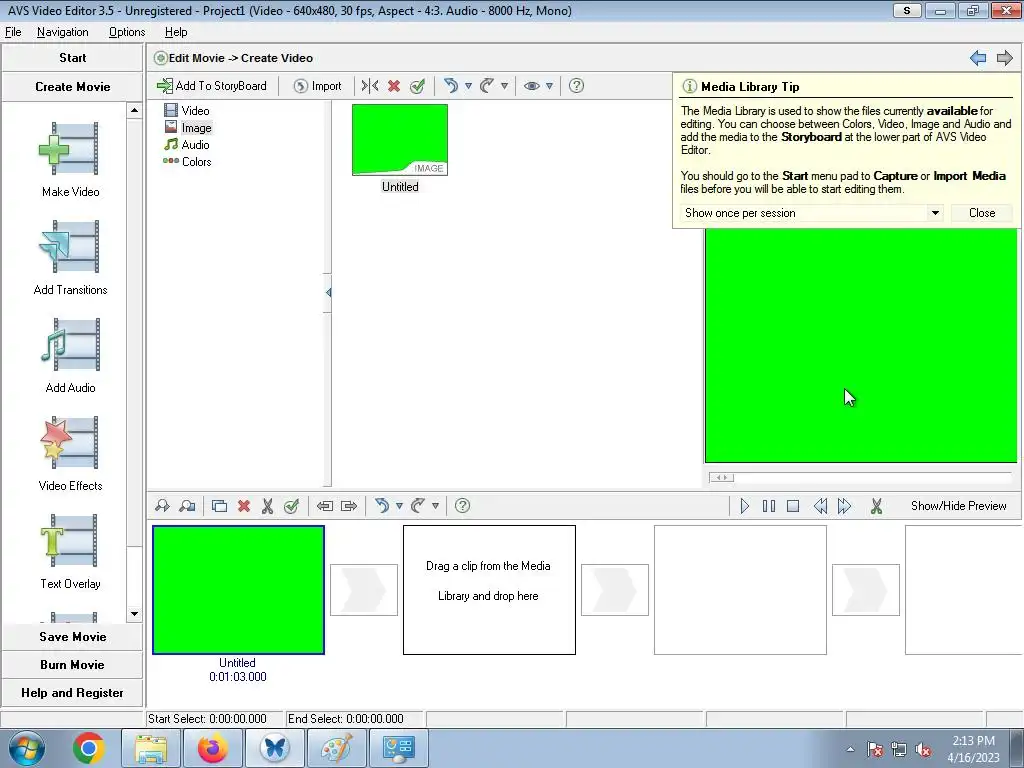The width and height of the screenshot is (1024, 768).
Task: Toggle Show/Hide Preview
Action: pyautogui.click(x=958, y=505)
